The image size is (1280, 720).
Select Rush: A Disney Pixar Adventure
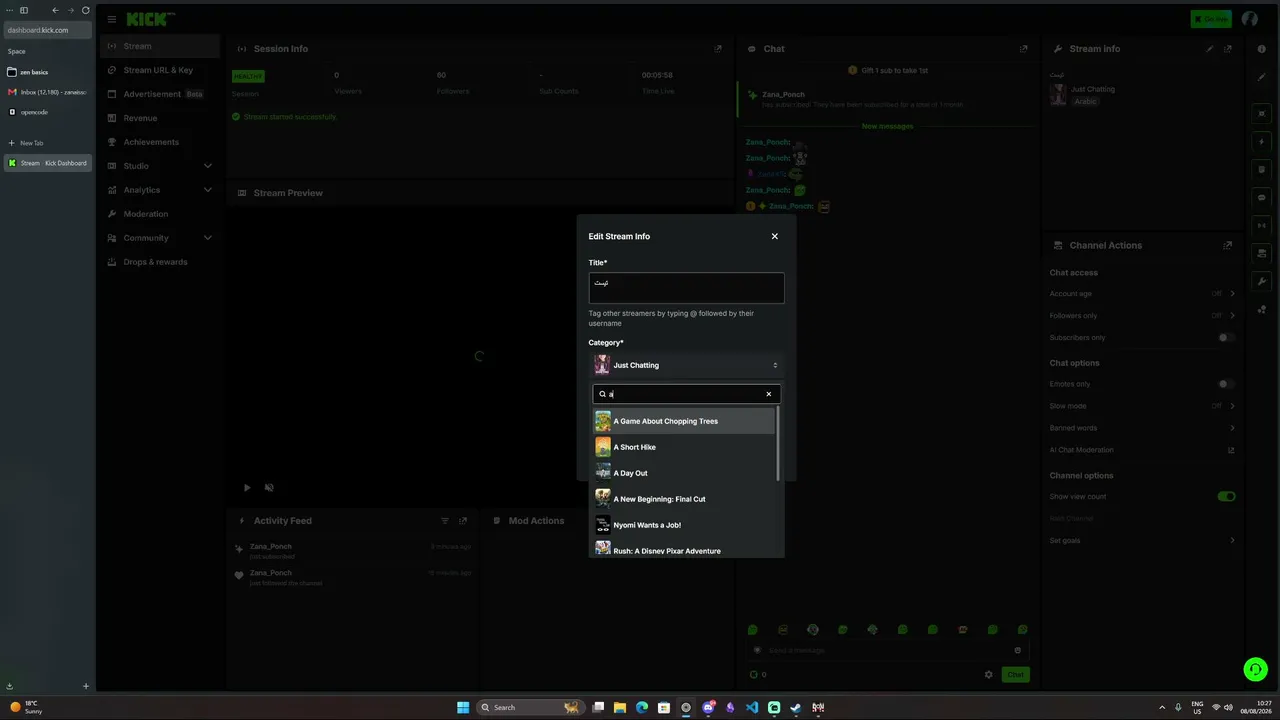[684, 550]
